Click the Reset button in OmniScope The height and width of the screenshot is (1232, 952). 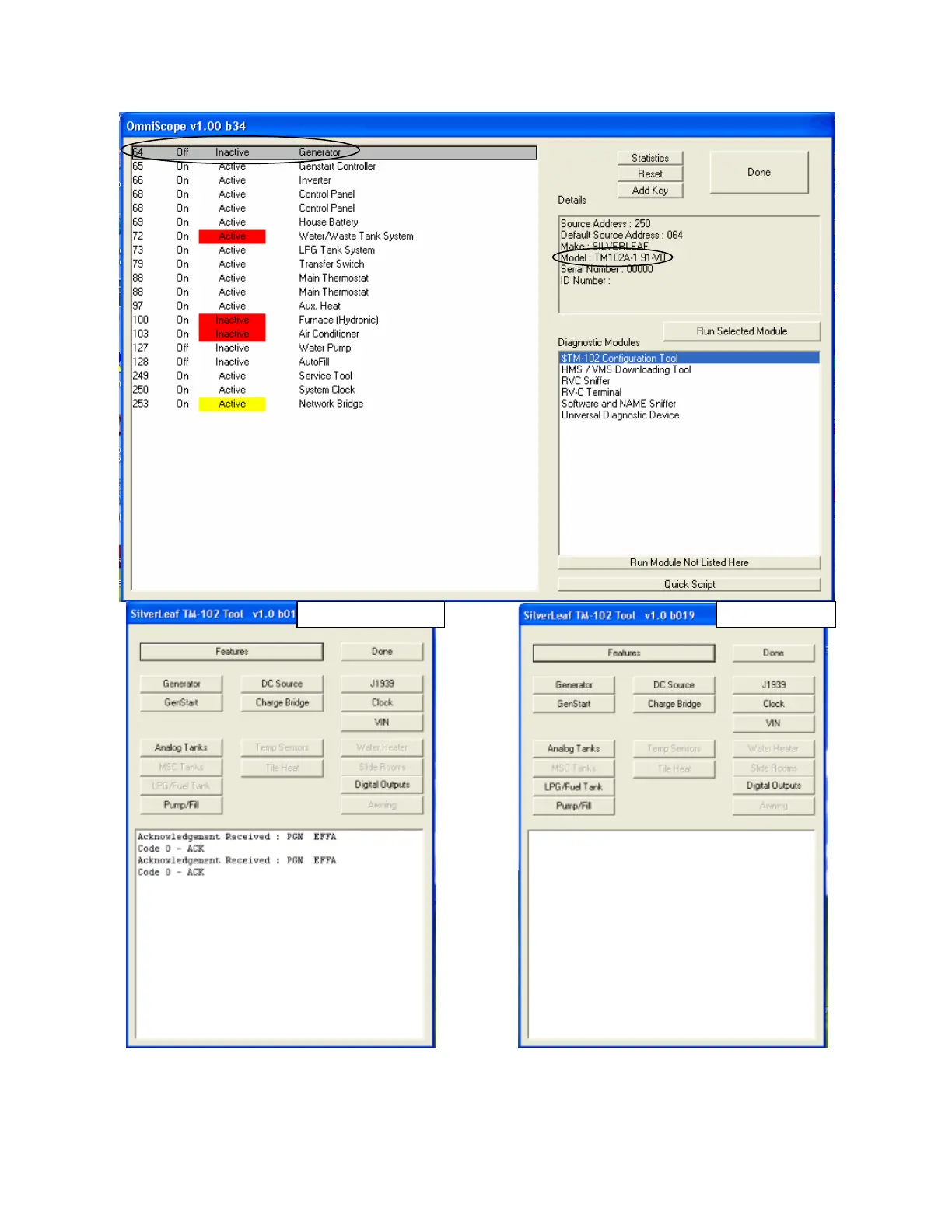[x=649, y=174]
